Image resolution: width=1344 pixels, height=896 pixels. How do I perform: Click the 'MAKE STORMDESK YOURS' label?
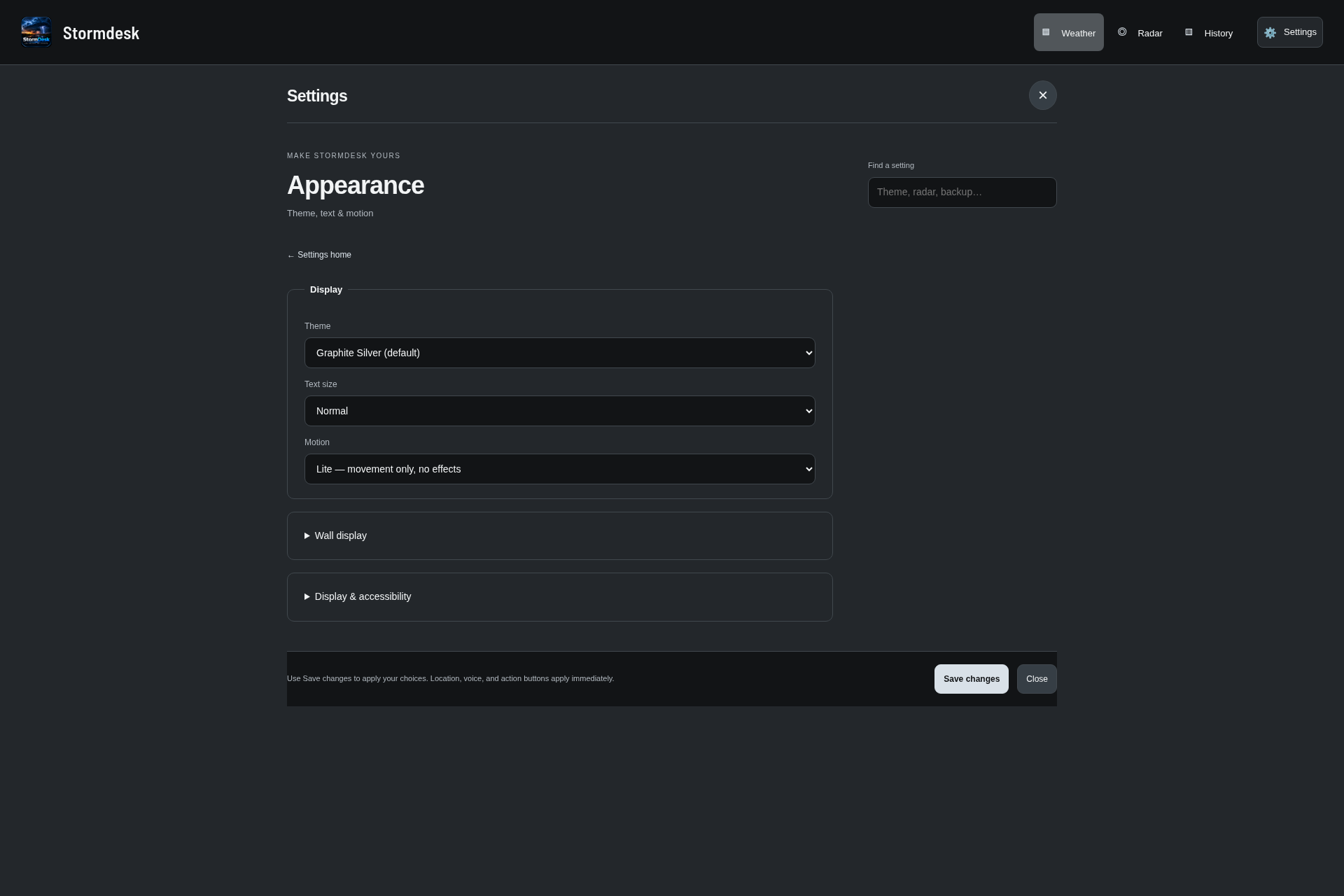click(344, 156)
